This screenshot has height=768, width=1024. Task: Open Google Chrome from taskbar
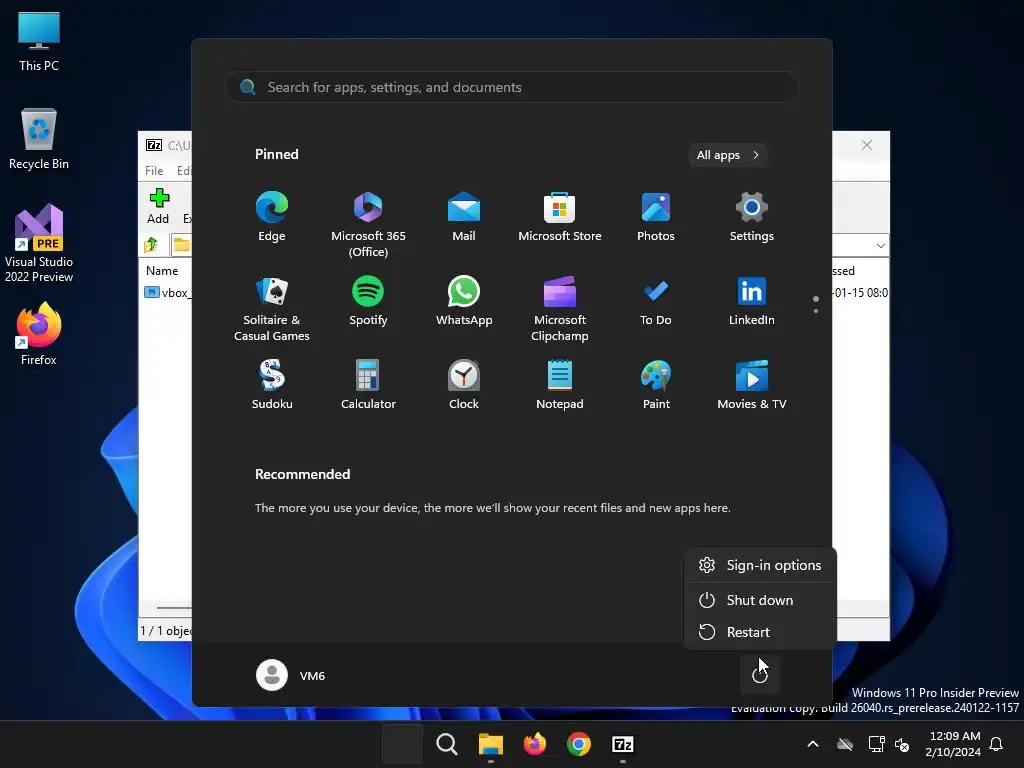pyautogui.click(x=579, y=744)
